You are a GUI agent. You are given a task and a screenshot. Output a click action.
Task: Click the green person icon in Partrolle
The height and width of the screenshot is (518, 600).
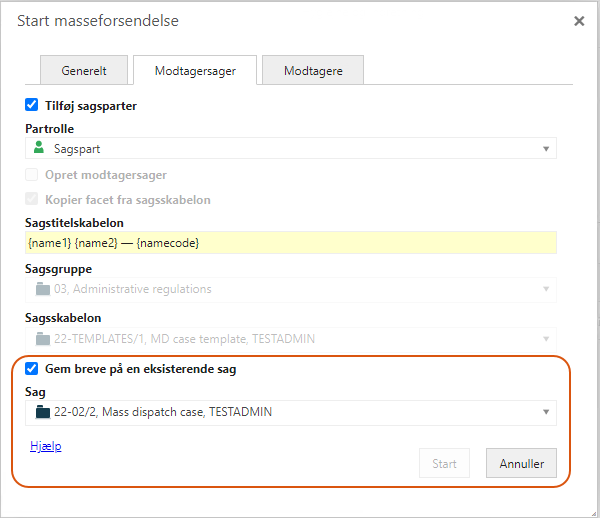[39, 148]
